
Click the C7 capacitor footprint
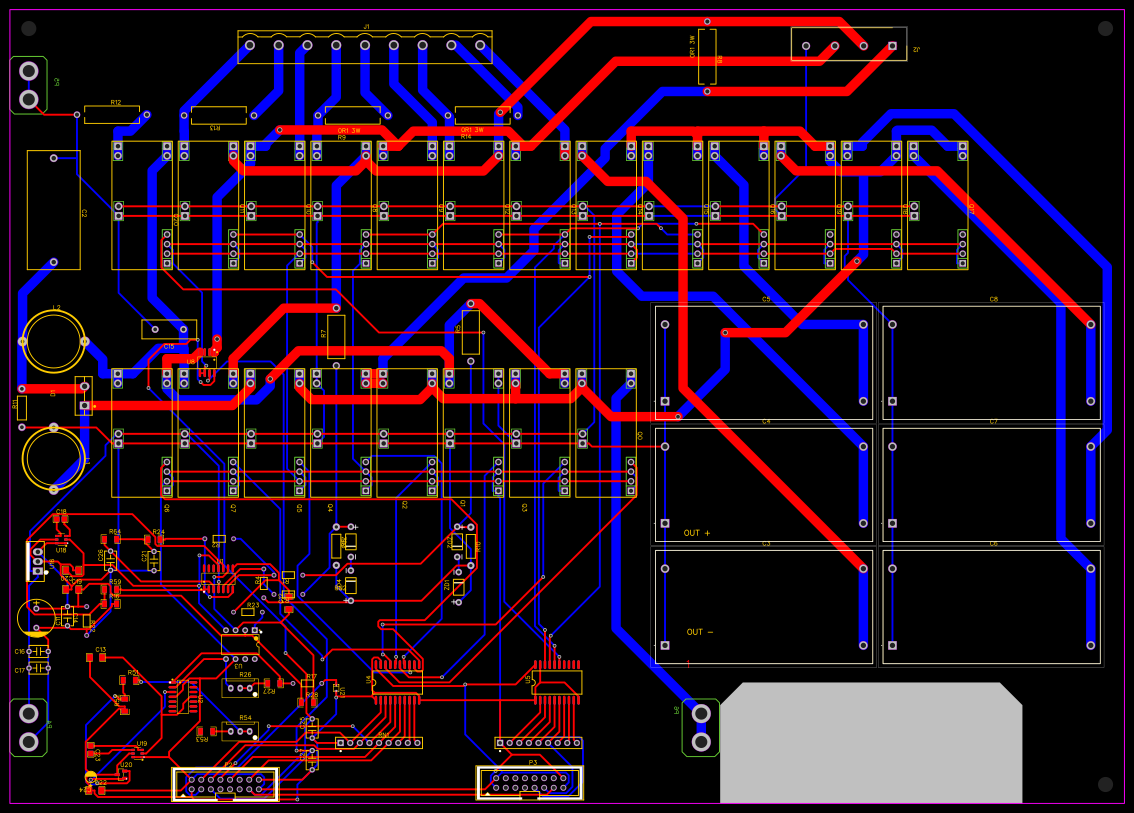point(992,485)
